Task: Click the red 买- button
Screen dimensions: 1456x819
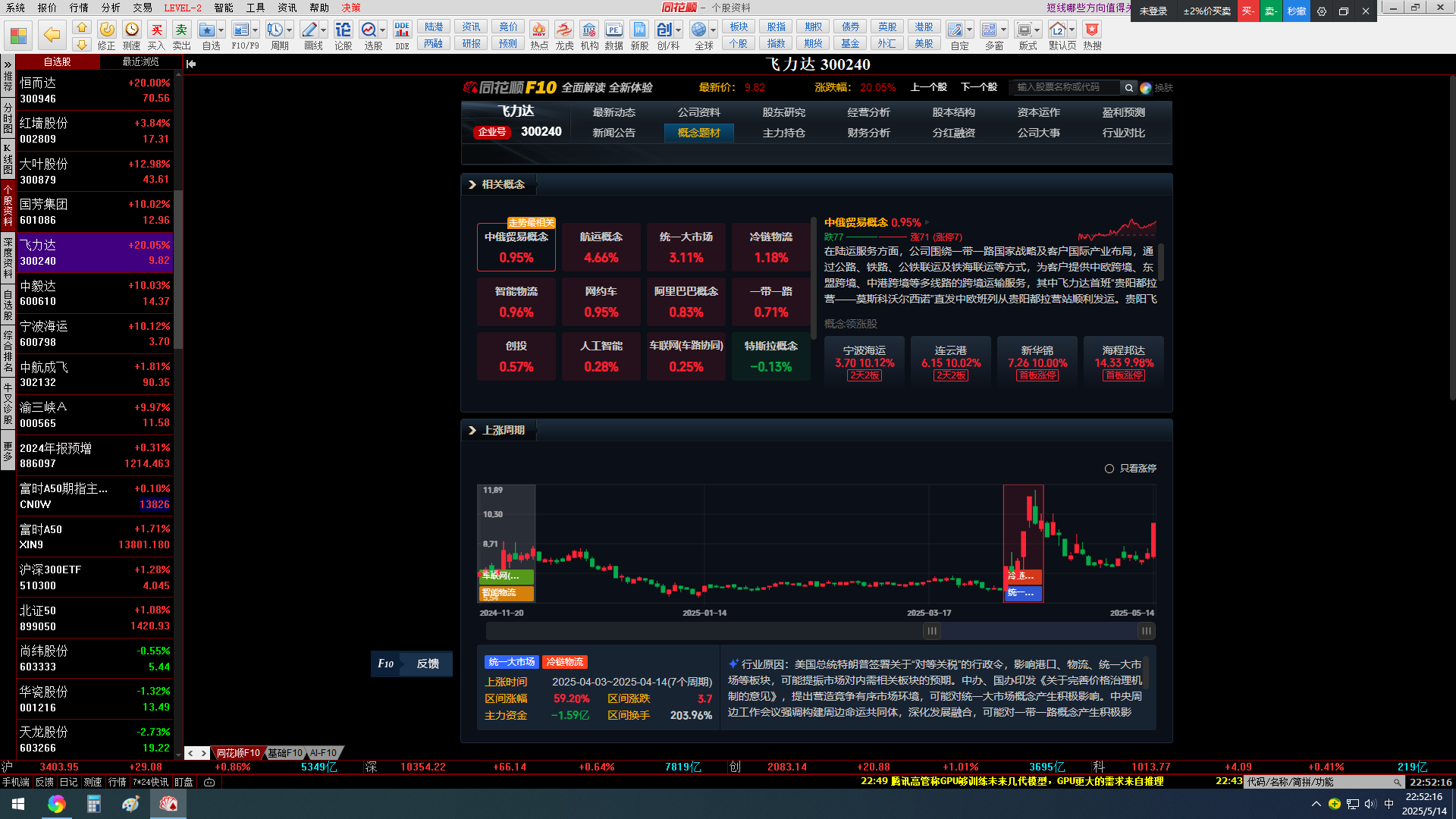Action: coord(1248,11)
